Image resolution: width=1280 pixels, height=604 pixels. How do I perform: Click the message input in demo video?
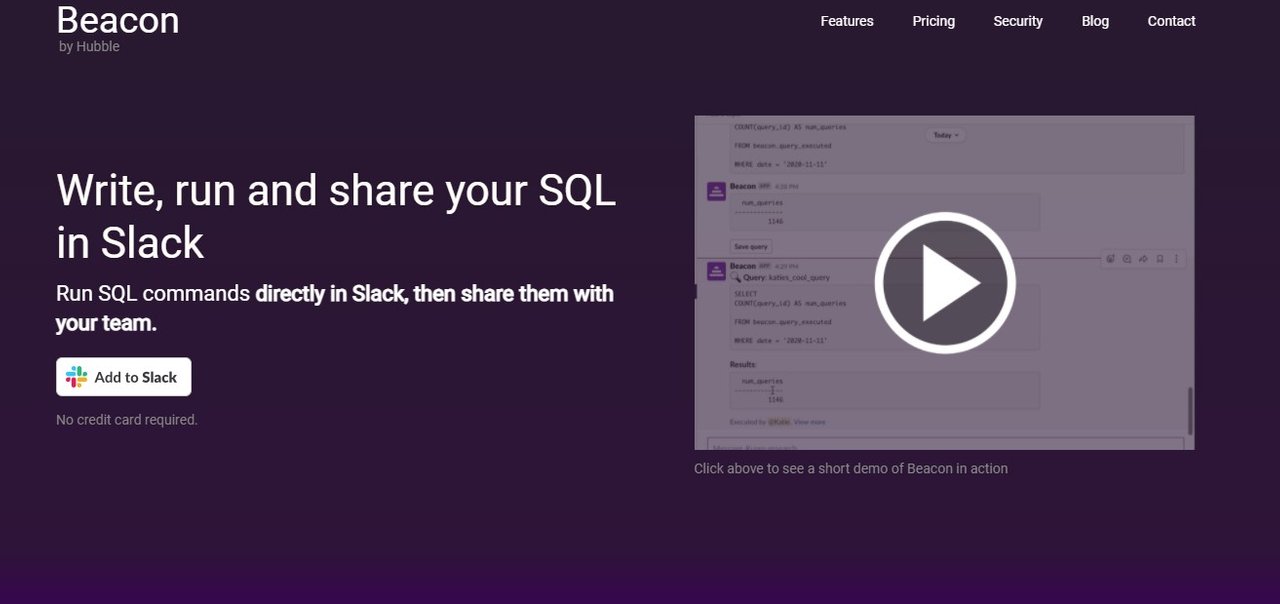click(945, 443)
